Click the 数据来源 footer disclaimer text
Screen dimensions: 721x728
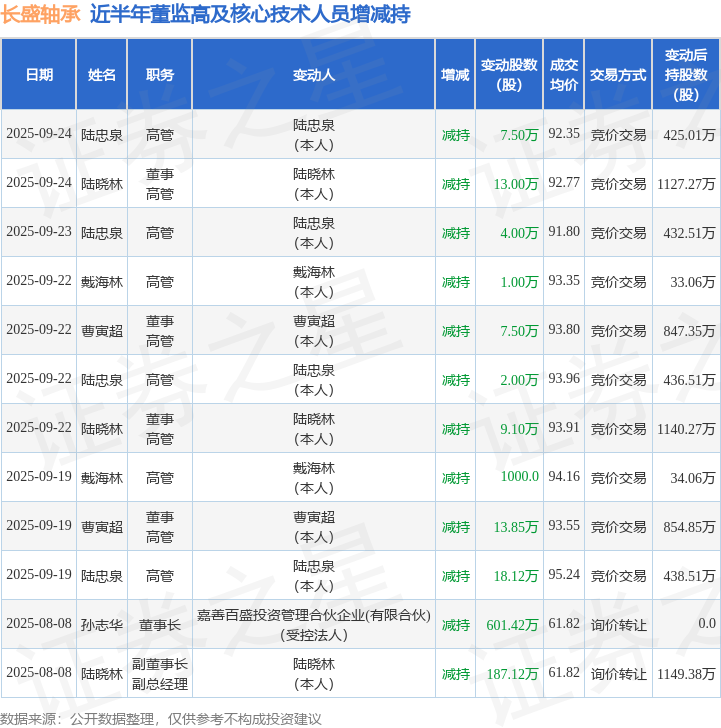coord(161,719)
